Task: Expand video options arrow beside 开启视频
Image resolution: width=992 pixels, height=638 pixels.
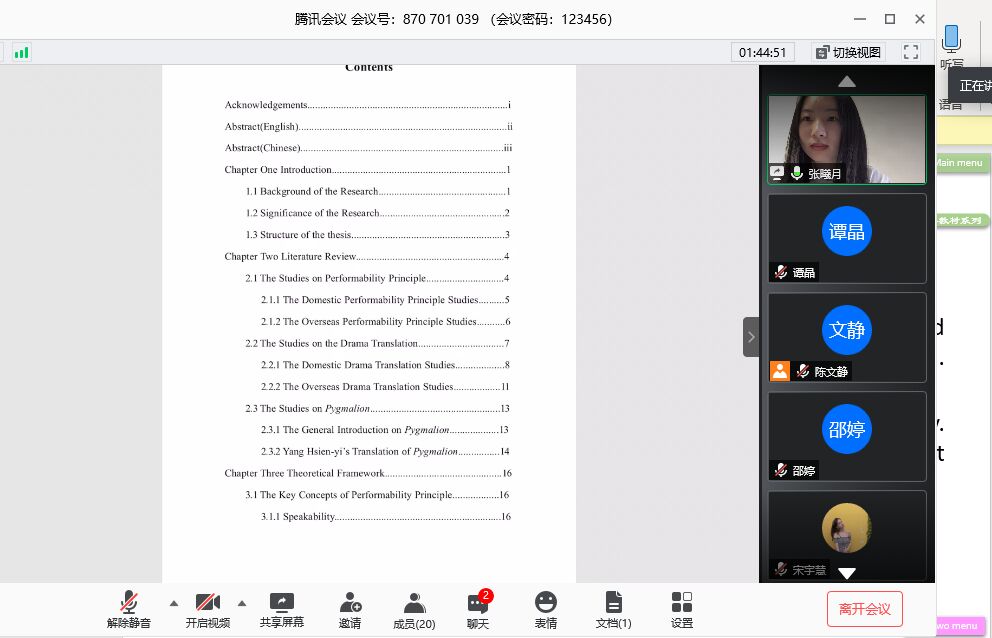Action: (x=241, y=603)
